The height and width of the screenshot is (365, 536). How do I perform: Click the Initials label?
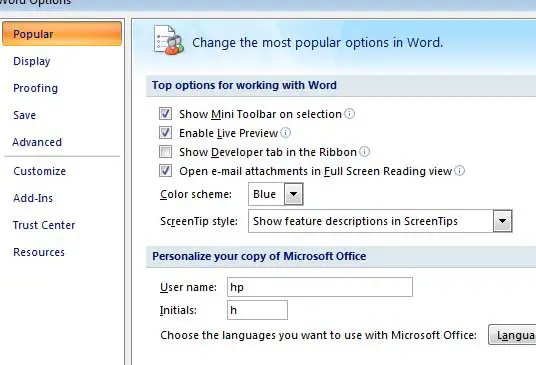[178, 310]
